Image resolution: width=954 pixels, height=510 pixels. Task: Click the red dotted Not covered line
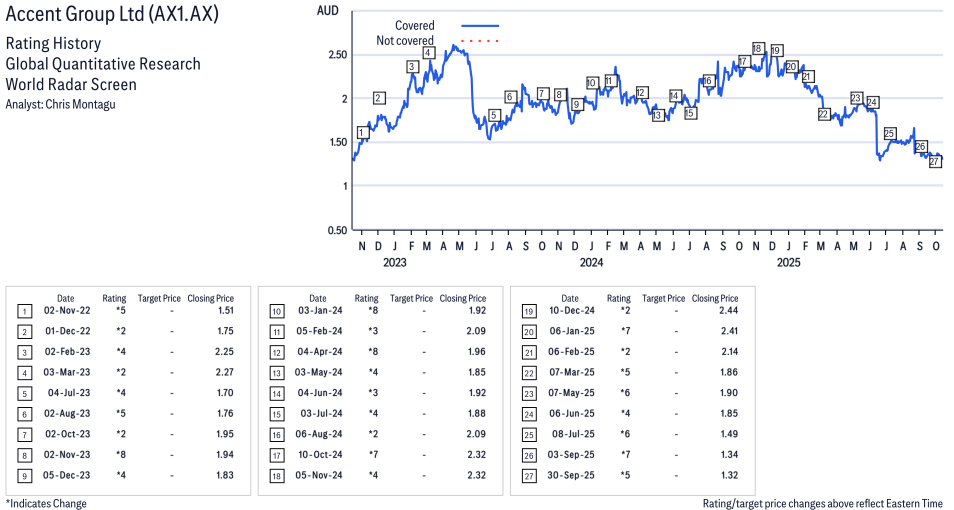(x=479, y=41)
